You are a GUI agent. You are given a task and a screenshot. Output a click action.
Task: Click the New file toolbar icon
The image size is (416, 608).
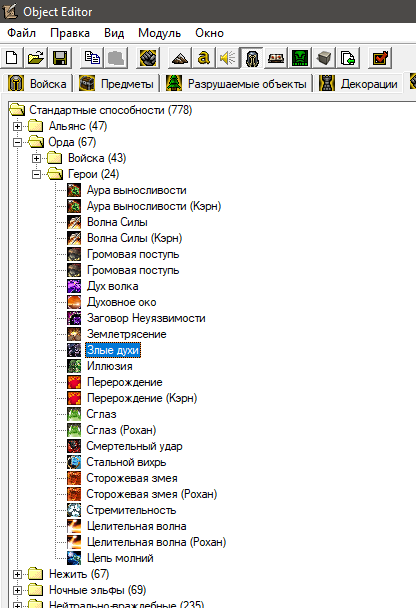(12, 58)
